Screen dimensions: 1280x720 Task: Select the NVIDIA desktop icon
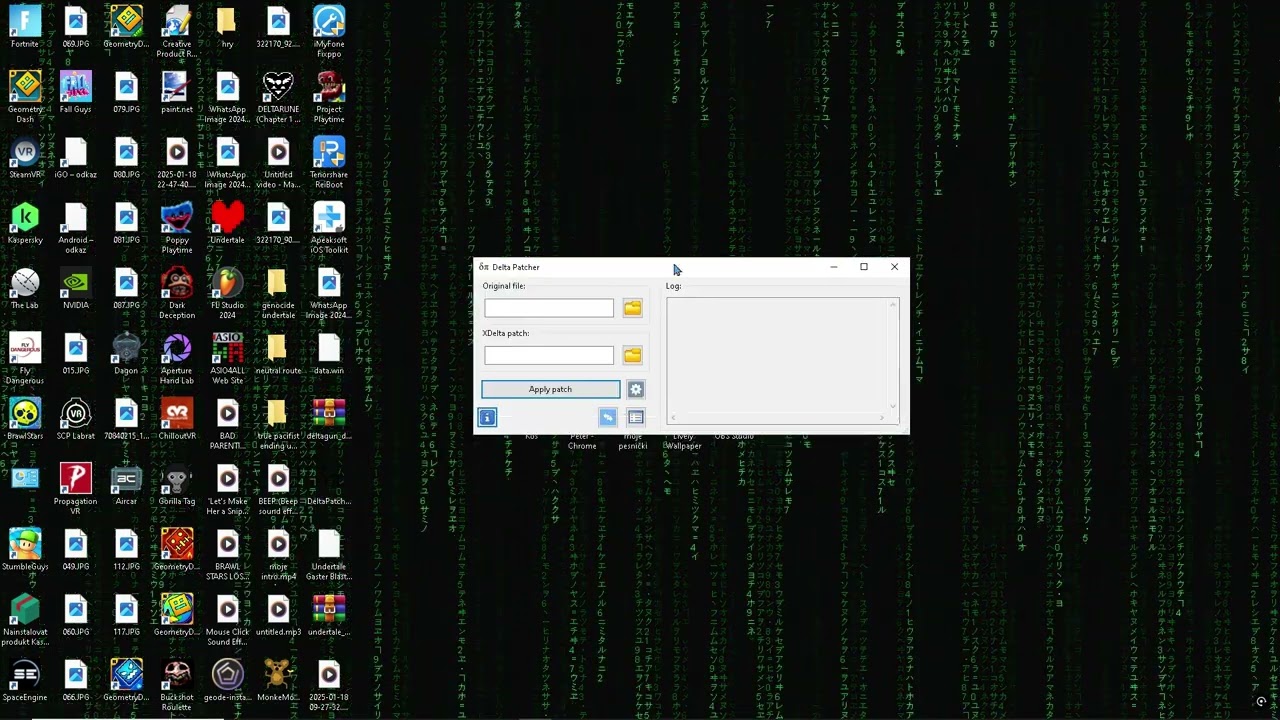(x=75, y=289)
